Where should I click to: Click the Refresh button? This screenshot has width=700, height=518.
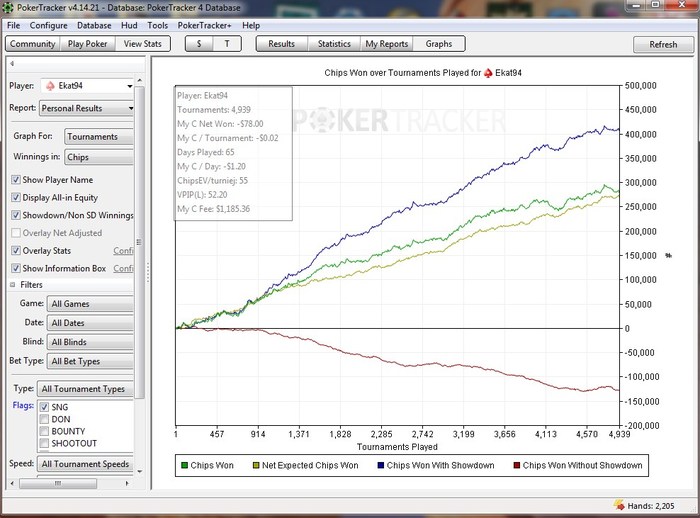click(x=663, y=44)
